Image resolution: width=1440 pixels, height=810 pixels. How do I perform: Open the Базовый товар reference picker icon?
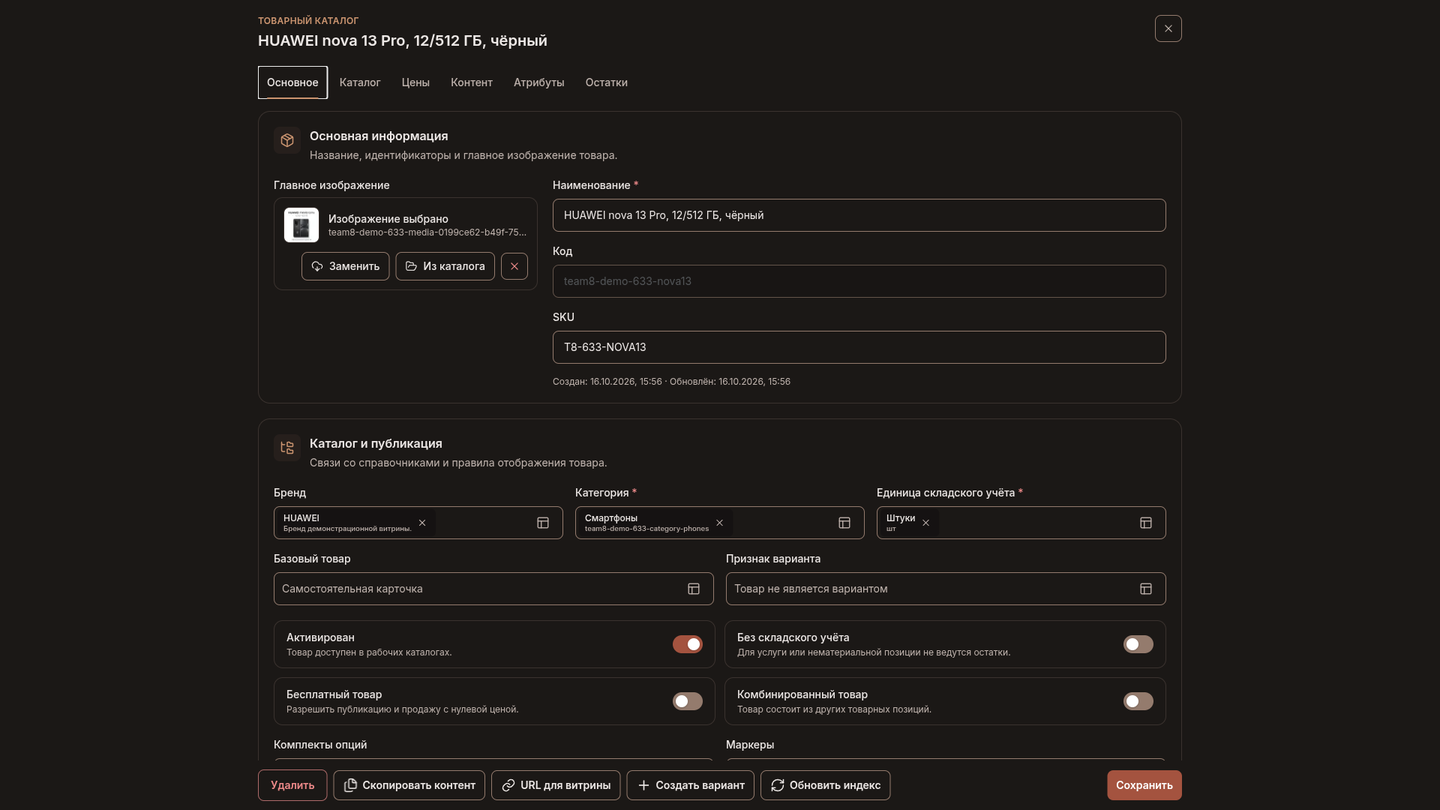coord(694,589)
